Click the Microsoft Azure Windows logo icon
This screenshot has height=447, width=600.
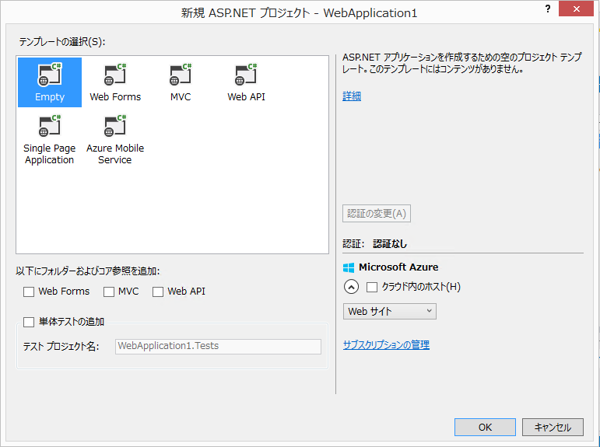pos(348,268)
